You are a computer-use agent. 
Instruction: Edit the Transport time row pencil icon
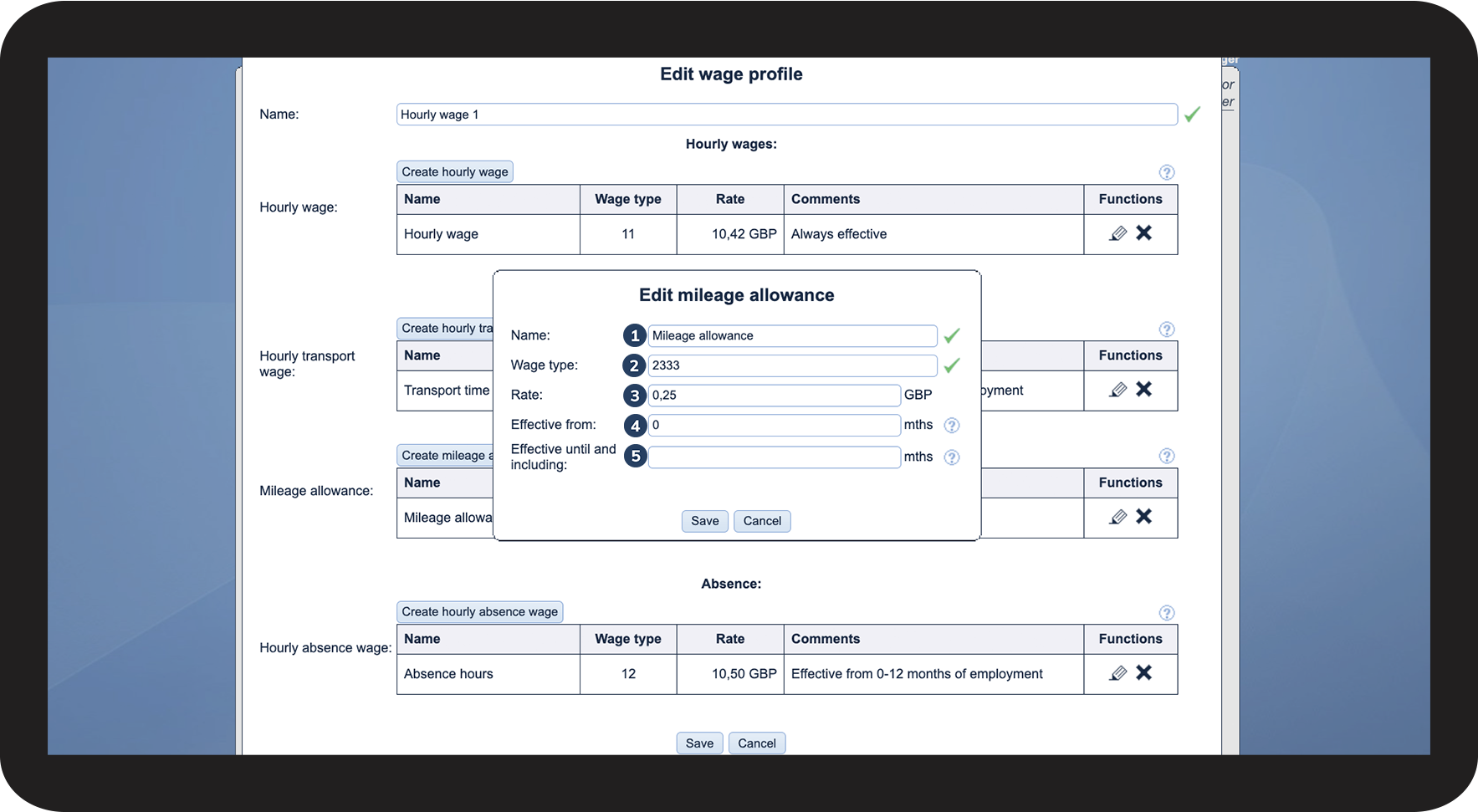pos(1117,391)
